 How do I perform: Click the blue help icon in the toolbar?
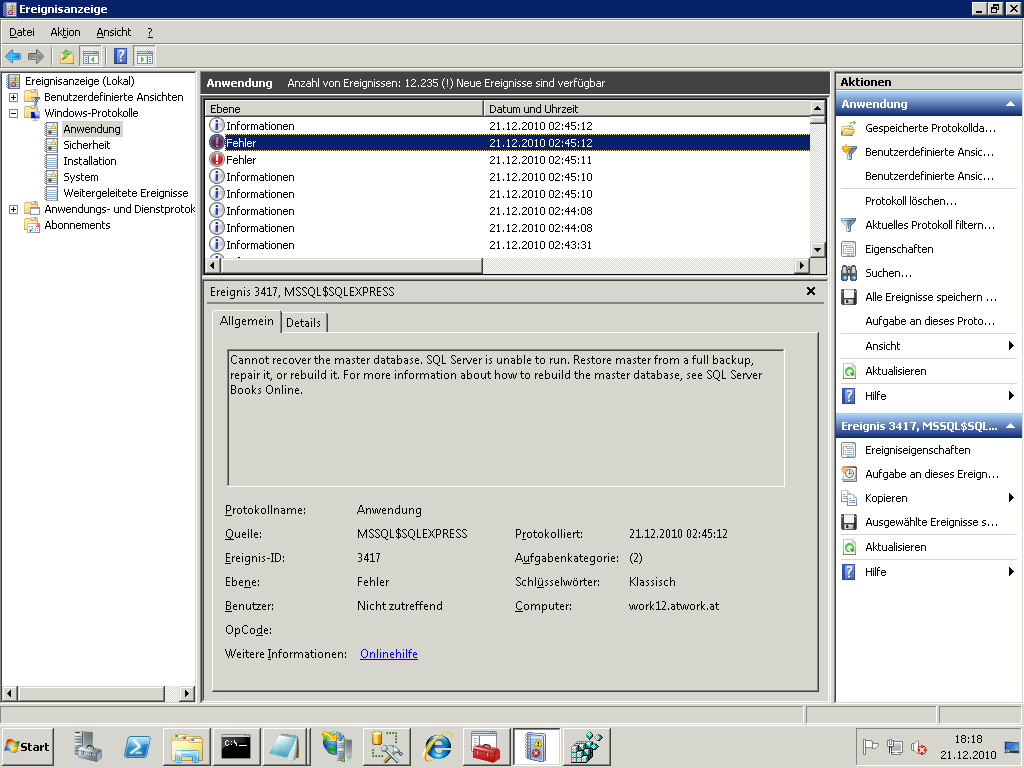coord(121,56)
